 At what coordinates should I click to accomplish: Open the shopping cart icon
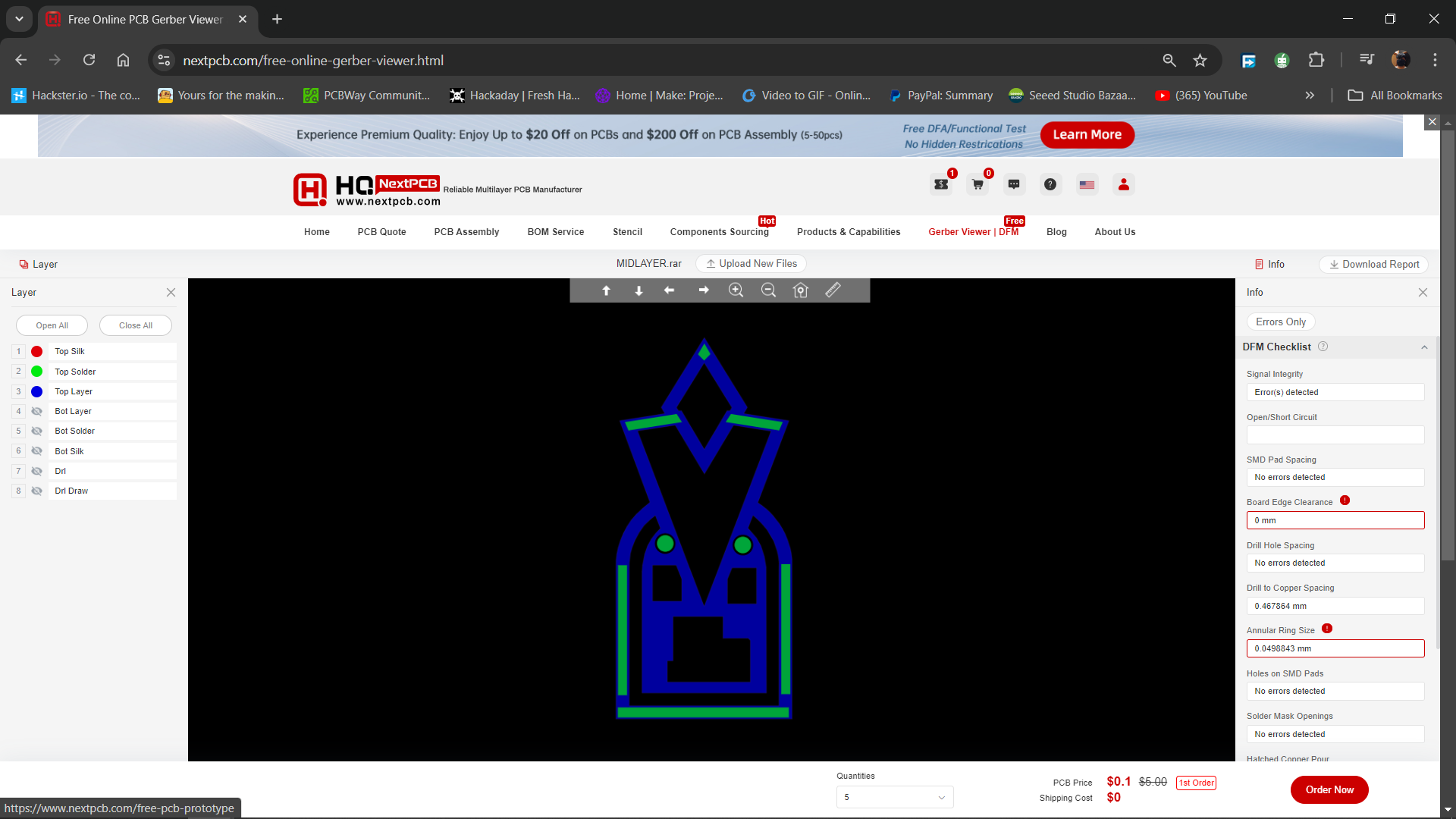(977, 184)
